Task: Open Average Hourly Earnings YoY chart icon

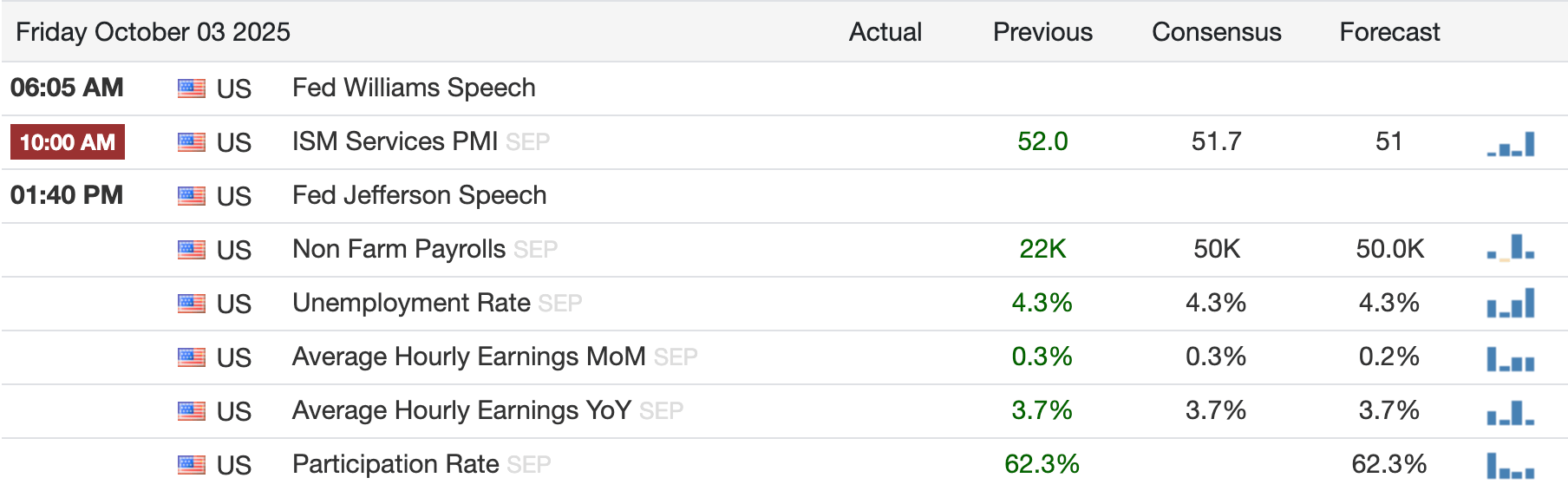Action: point(1511,412)
